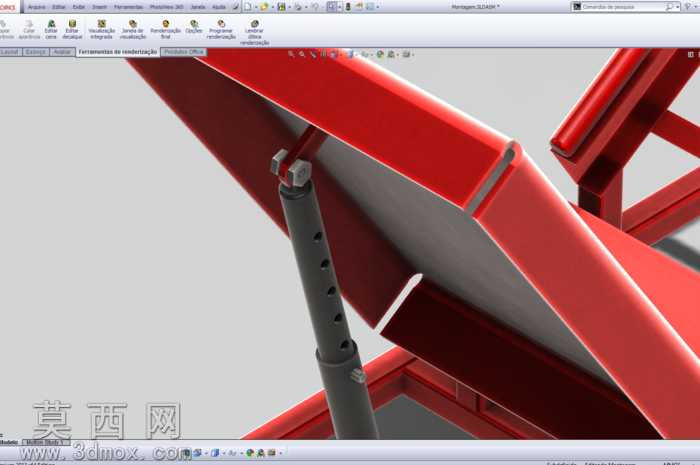Select the Ferramentas de renderização tab

[x=118, y=52]
